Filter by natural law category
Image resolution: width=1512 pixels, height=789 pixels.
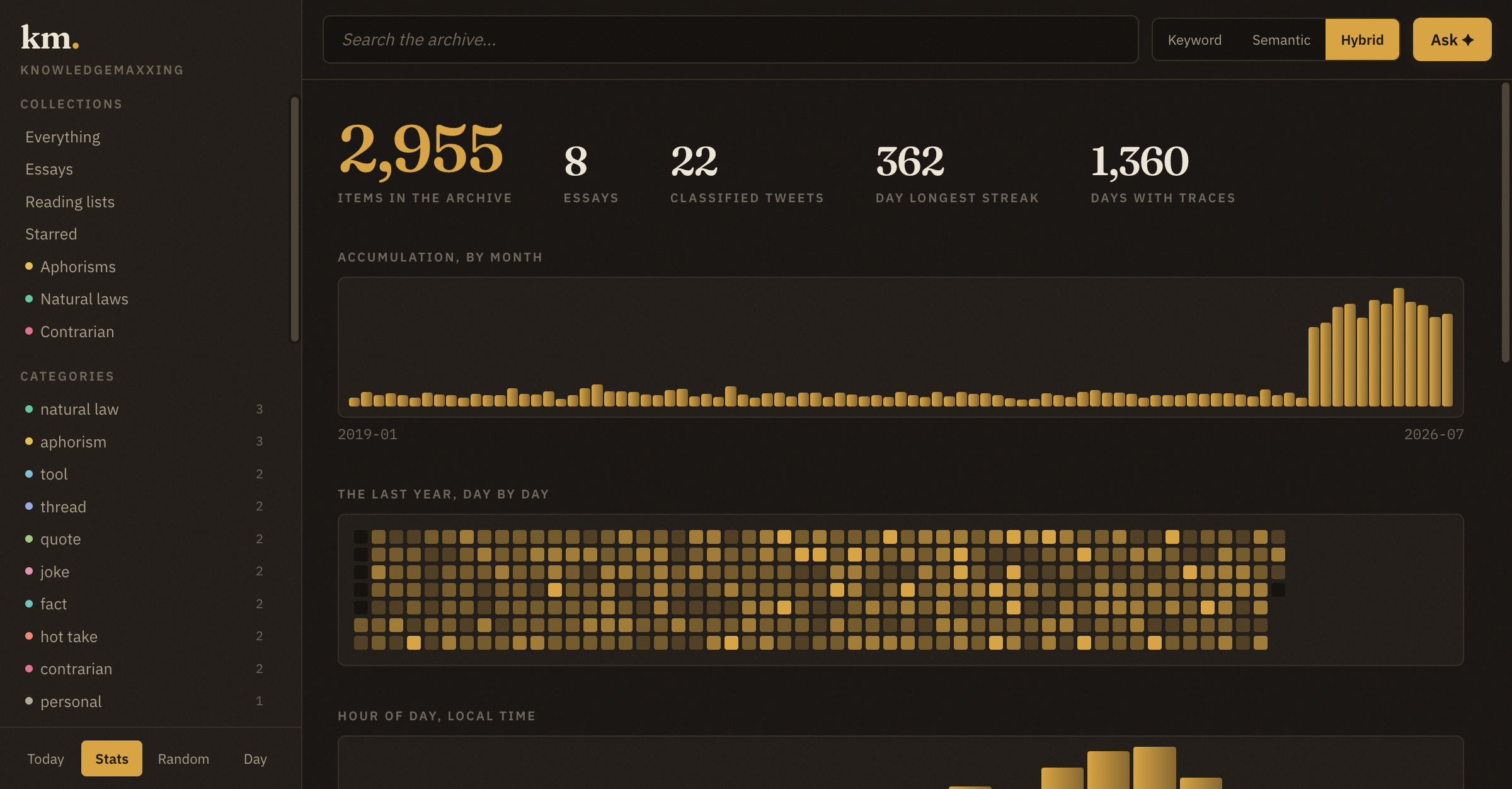[x=144, y=410]
